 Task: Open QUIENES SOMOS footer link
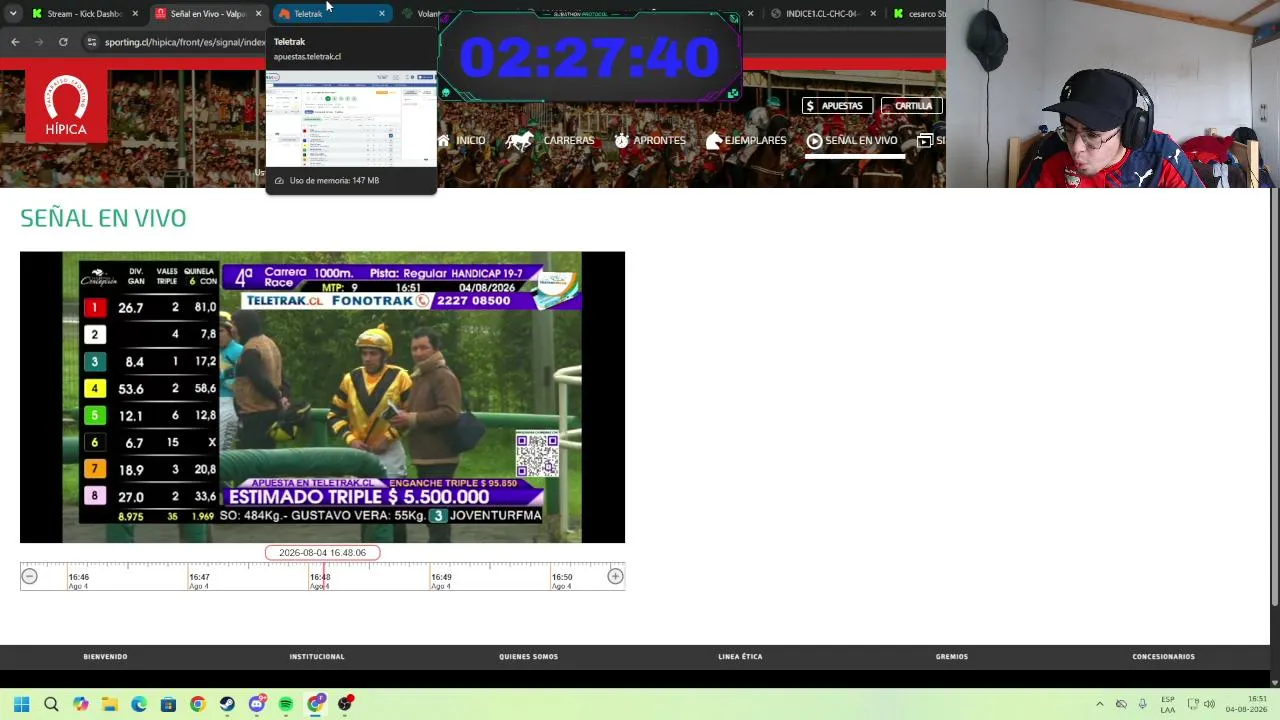tap(529, 657)
